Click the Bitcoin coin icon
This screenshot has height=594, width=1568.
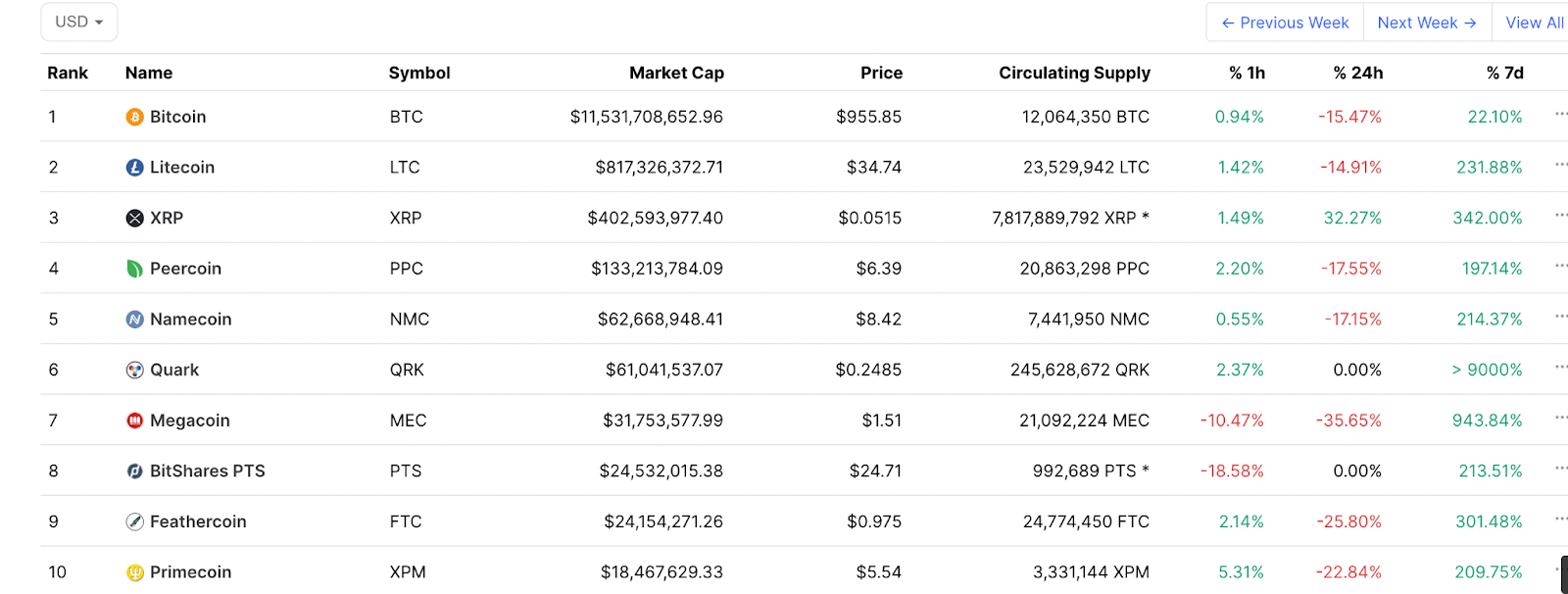click(135, 118)
